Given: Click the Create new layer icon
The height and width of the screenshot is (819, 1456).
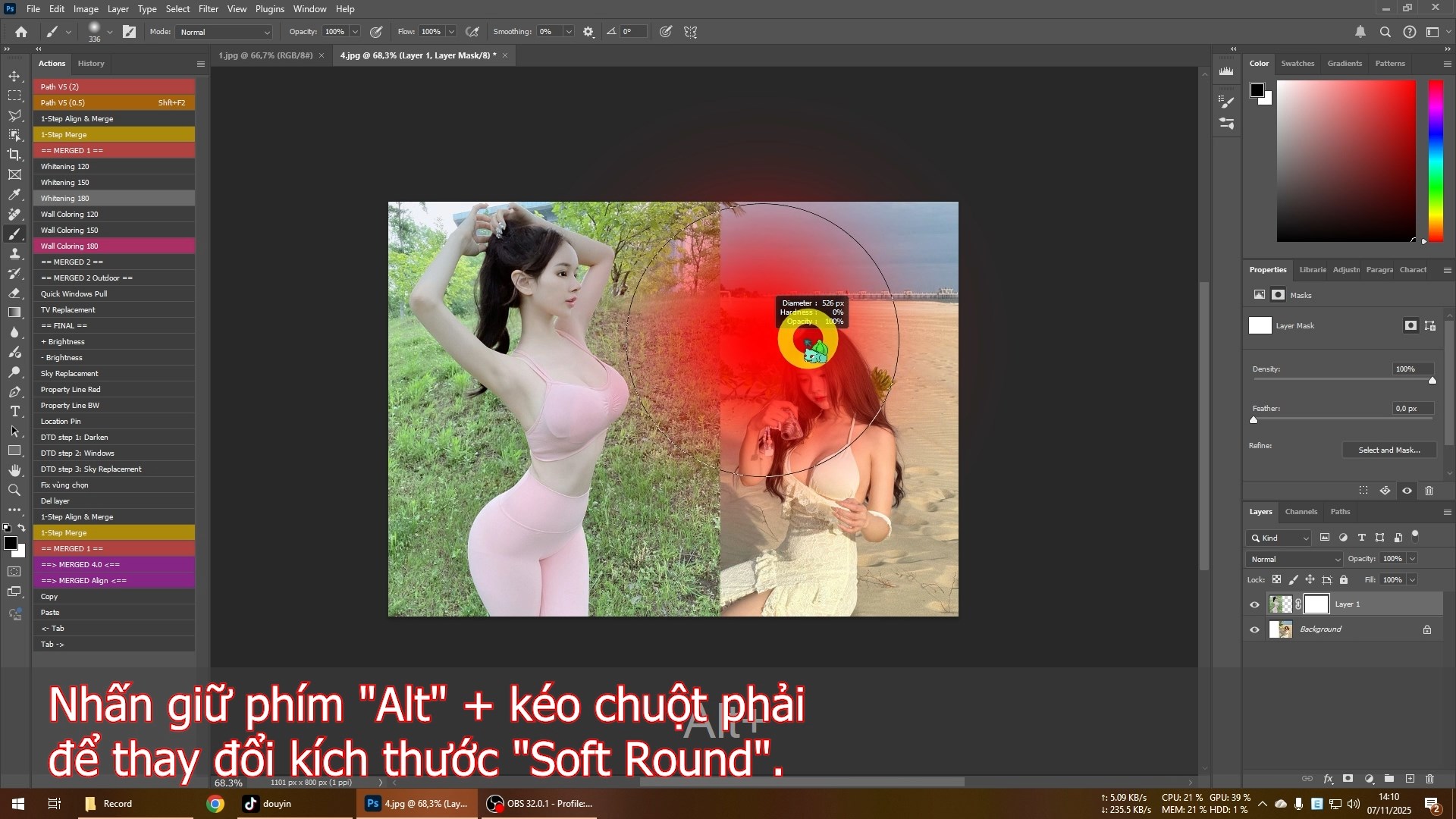Looking at the screenshot, I should 1410,779.
